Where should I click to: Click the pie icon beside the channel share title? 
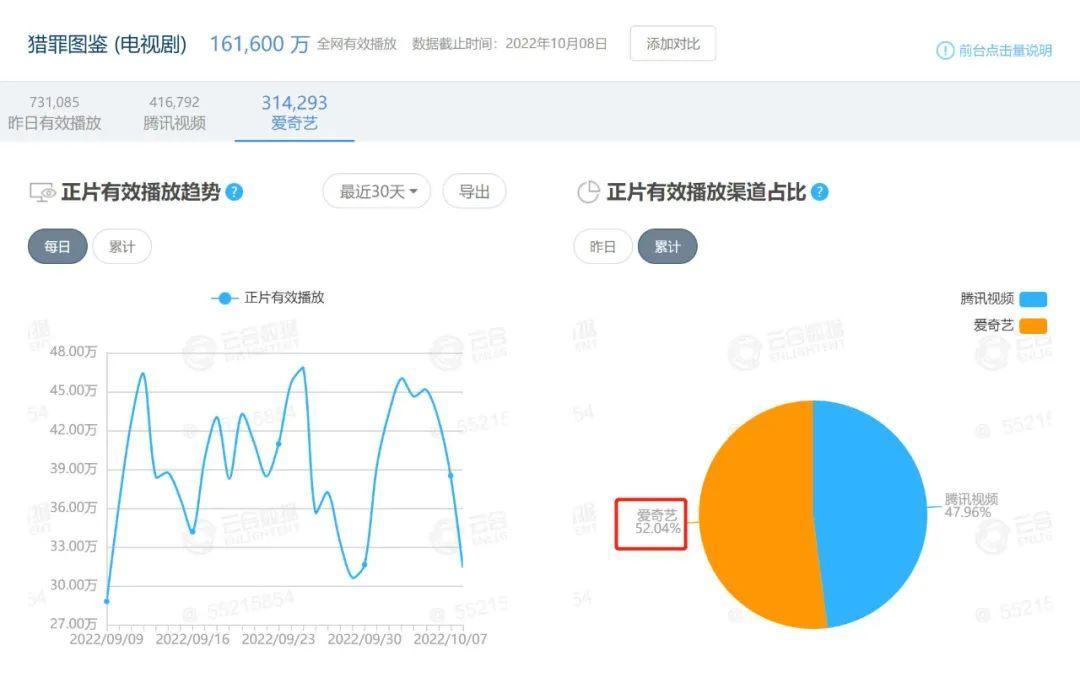click(588, 192)
